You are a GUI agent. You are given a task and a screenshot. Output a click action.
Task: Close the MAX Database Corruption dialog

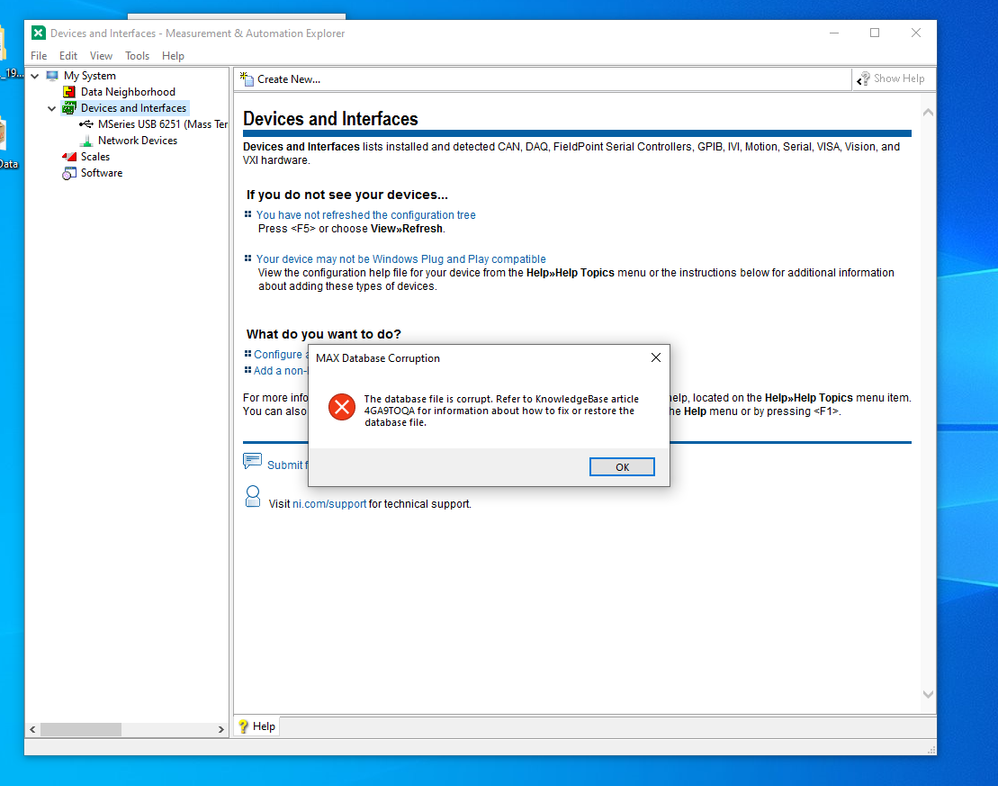pos(656,358)
